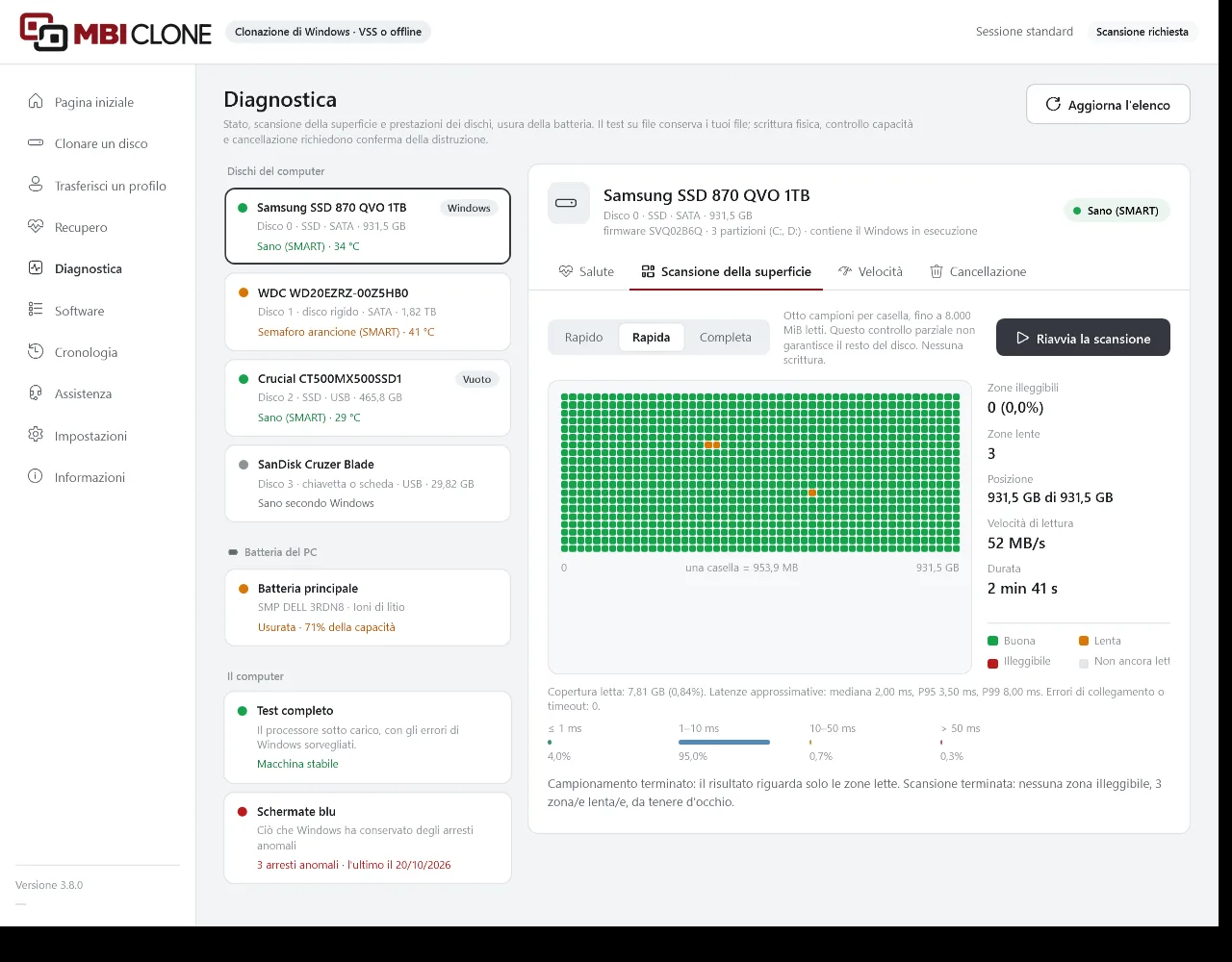This screenshot has width=1232, height=962.
Task: Click the Versione 3.8.0 text
Action: tap(49, 885)
